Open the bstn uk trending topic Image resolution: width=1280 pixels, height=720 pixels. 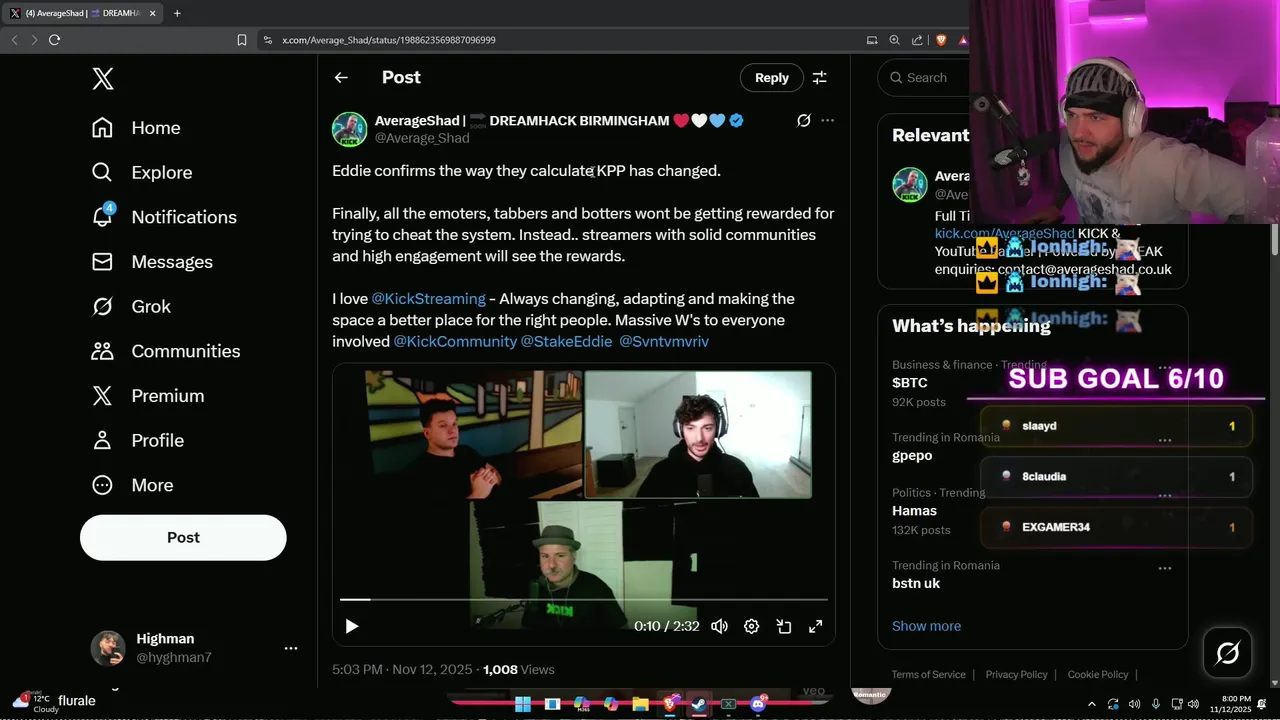point(916,583)
